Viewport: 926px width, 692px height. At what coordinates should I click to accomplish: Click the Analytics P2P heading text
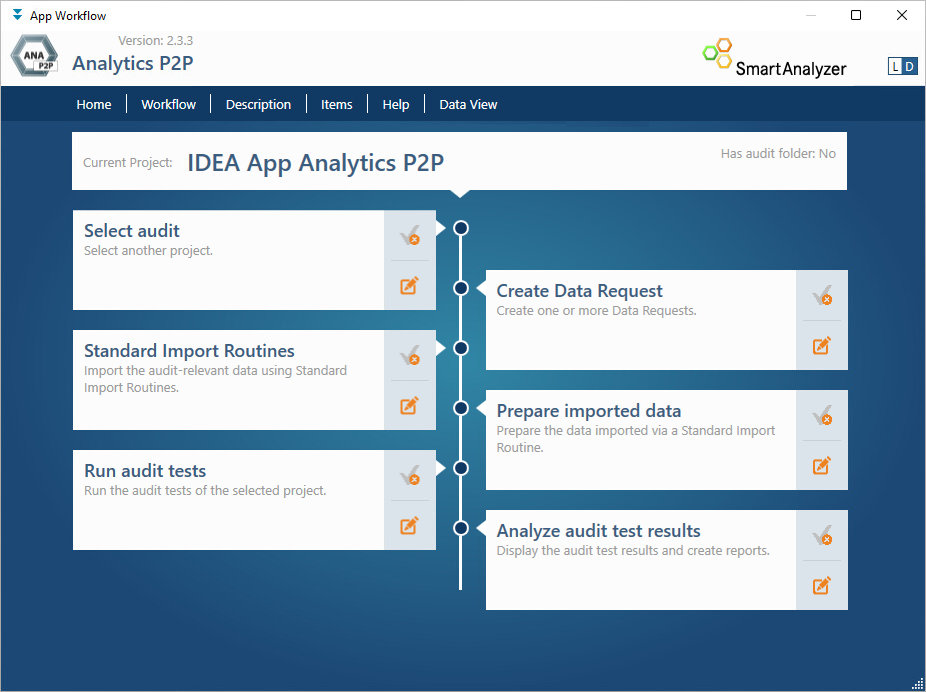(133, 63)
